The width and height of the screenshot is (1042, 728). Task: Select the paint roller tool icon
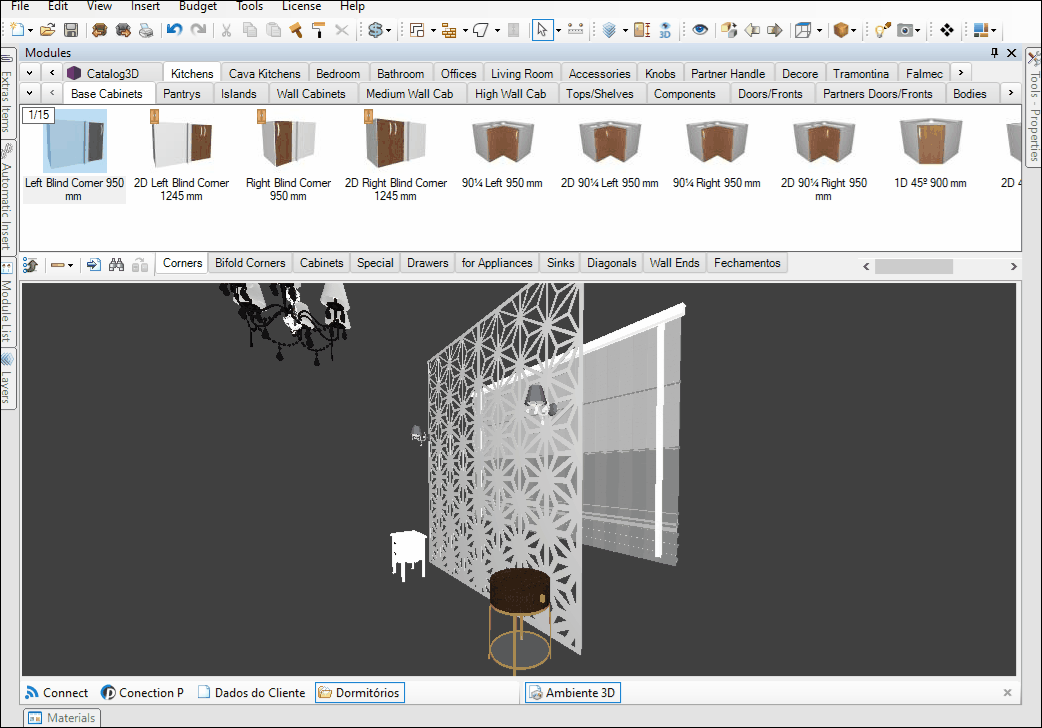318,30
